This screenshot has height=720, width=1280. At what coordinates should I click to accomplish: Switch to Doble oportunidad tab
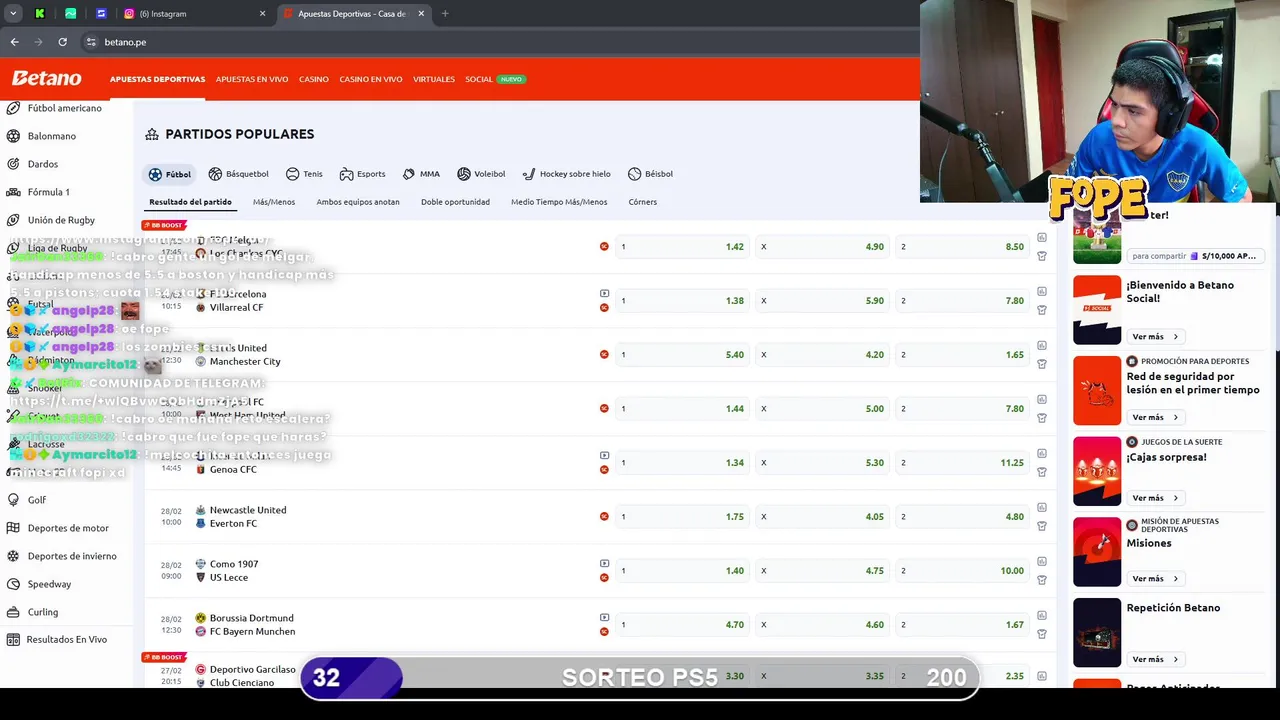click(x=455, y=202)
